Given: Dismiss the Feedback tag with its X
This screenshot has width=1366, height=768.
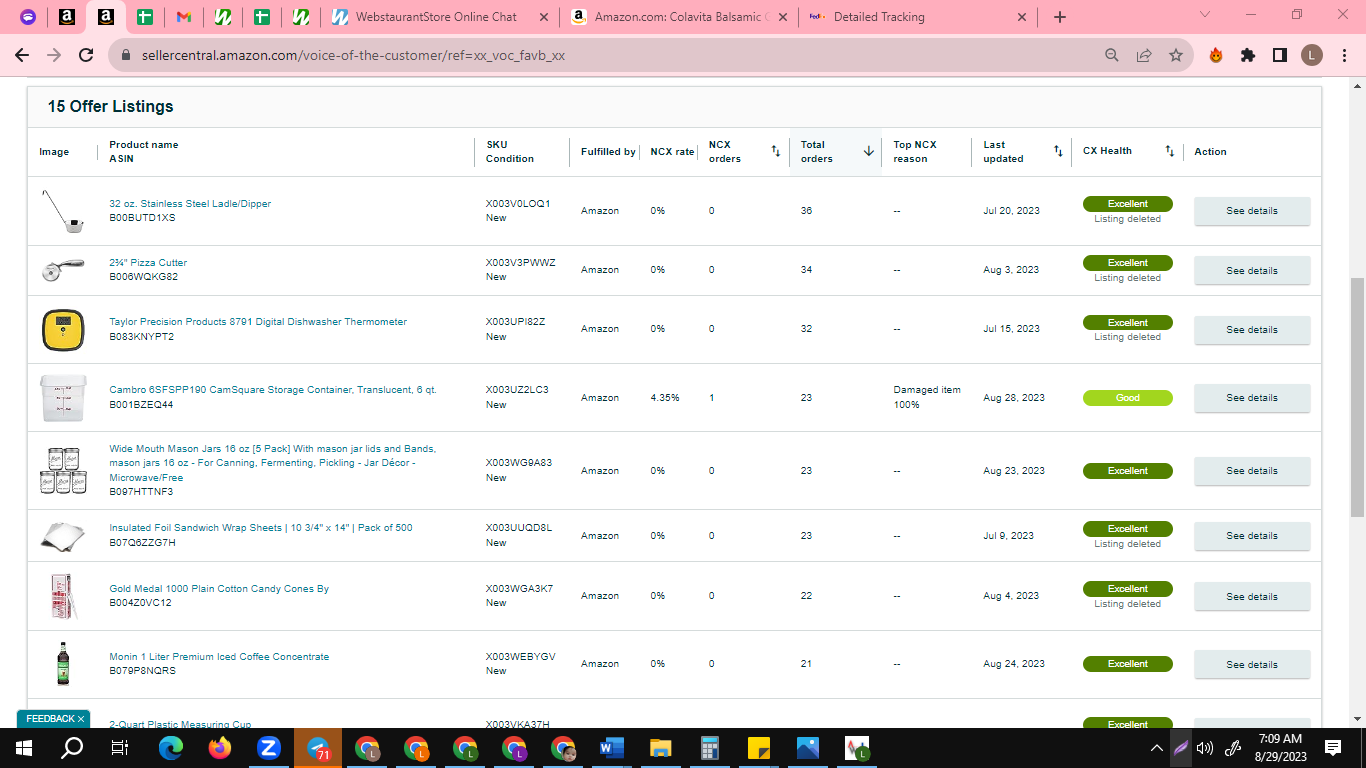Looking at the screenshot, I should (81, 719).
